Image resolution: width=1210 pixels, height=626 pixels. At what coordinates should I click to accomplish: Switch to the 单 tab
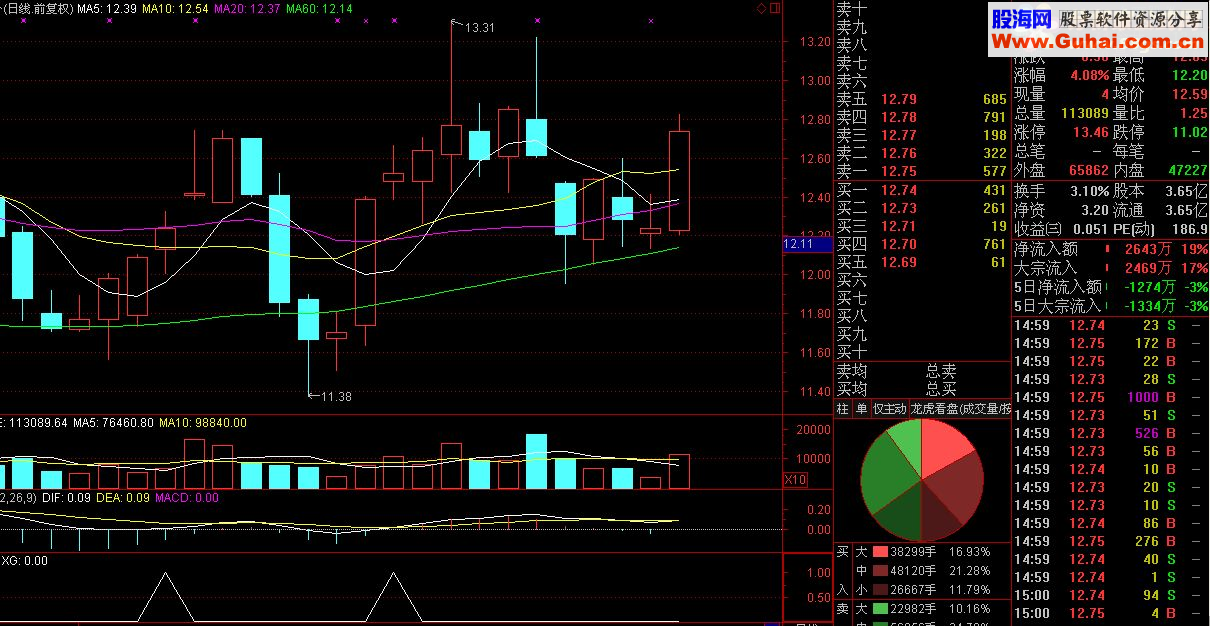pyautogui.click(x=860, y=408)
